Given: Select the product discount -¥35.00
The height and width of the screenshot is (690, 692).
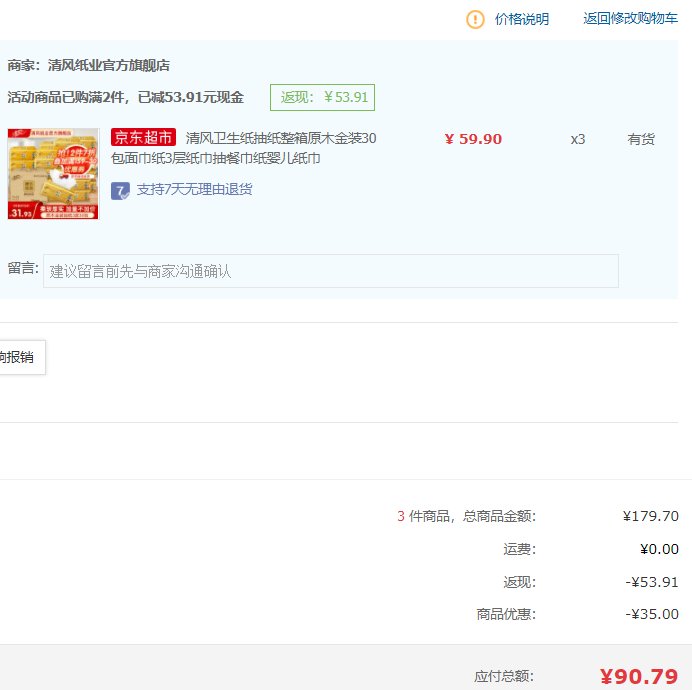Looking at the screenshot, I should [x=652, y=615].
